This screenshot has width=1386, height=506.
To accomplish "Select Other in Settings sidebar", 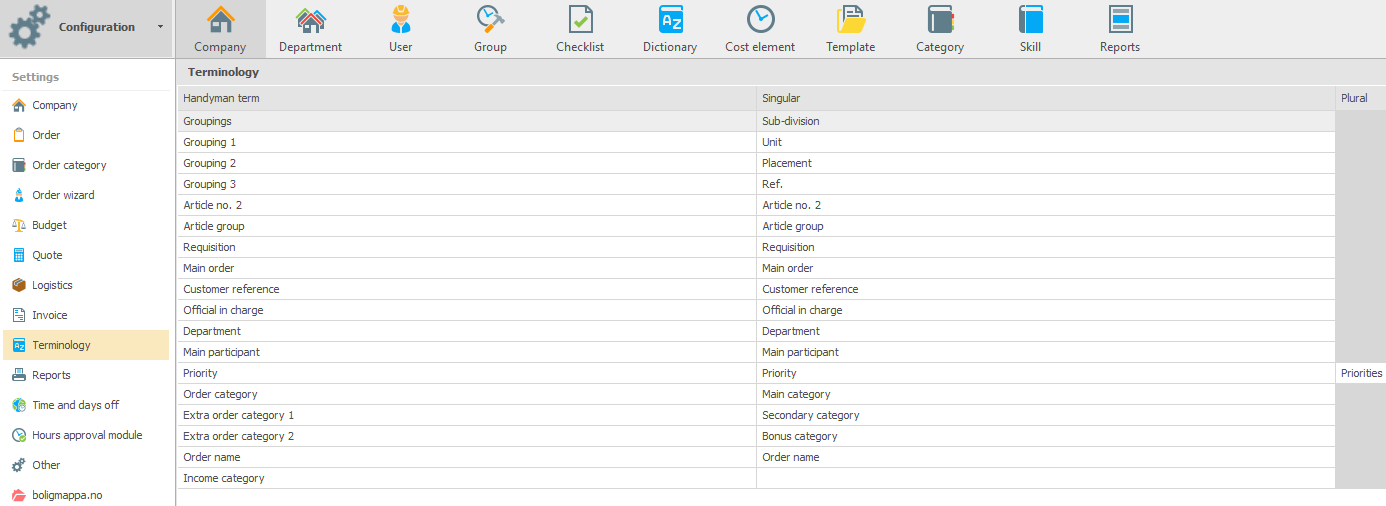I will click(x=86, y=465).
